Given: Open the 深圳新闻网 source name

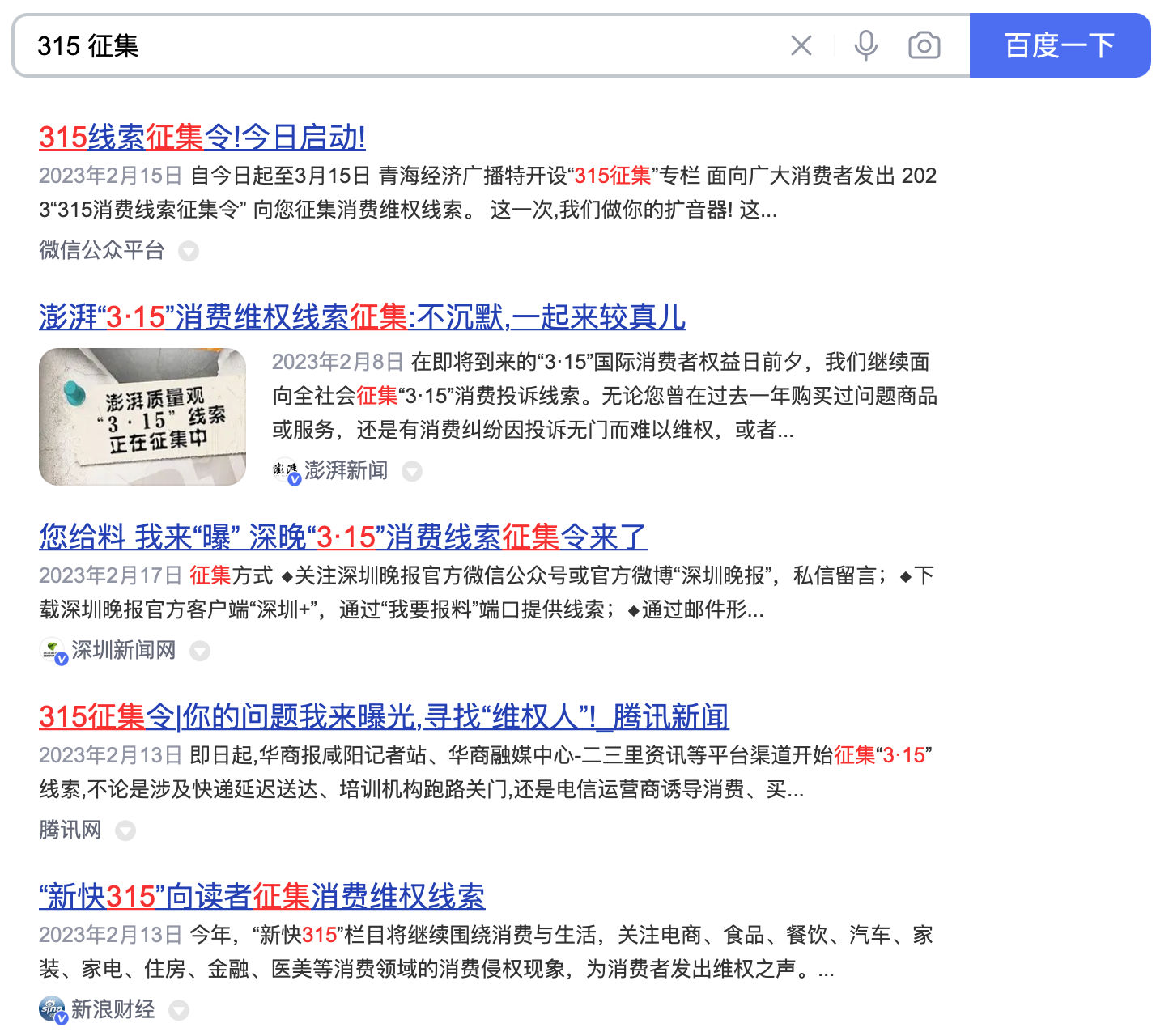Looking at the screenshot, I should point(124,650).
